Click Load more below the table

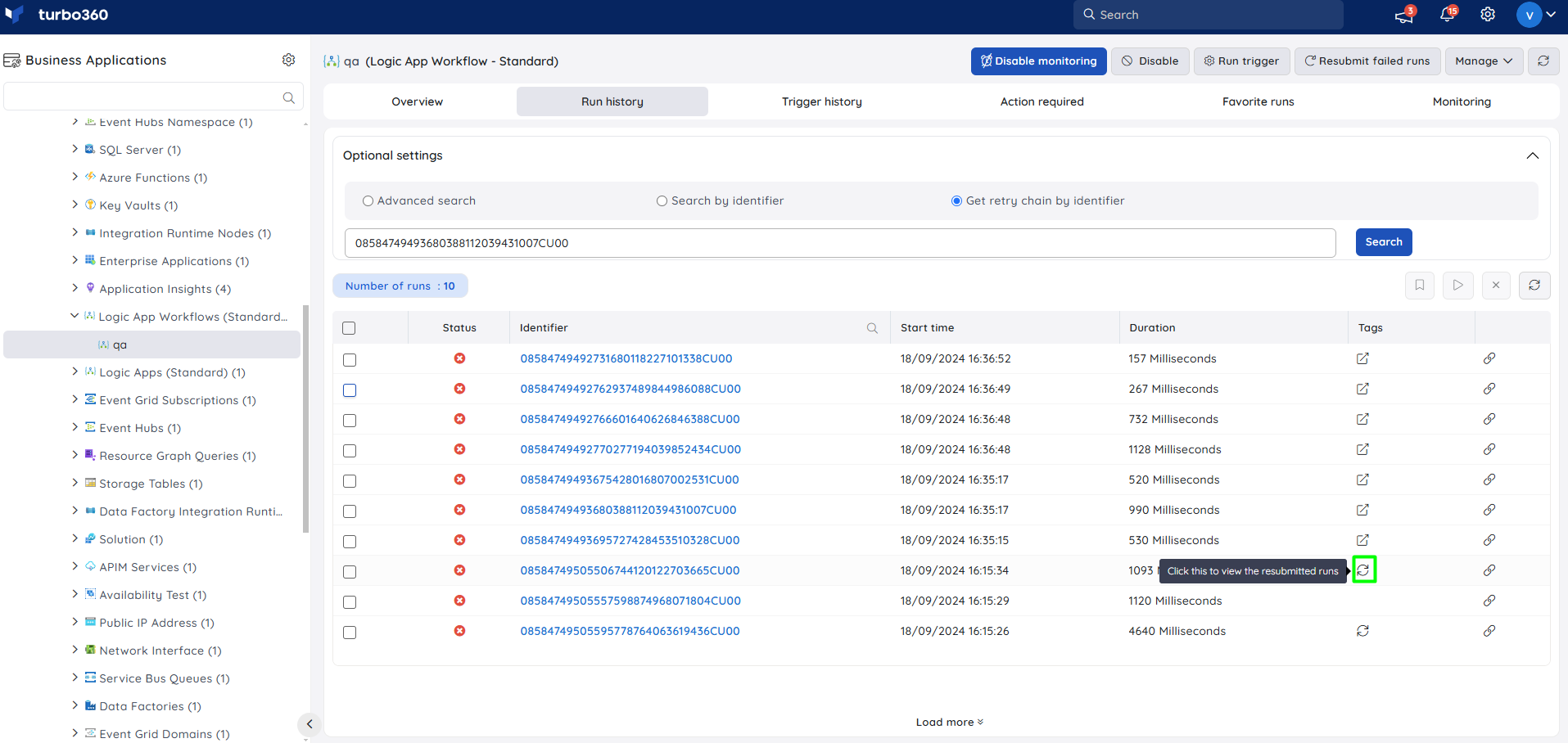pyautogui.click(x=950, y=722)
